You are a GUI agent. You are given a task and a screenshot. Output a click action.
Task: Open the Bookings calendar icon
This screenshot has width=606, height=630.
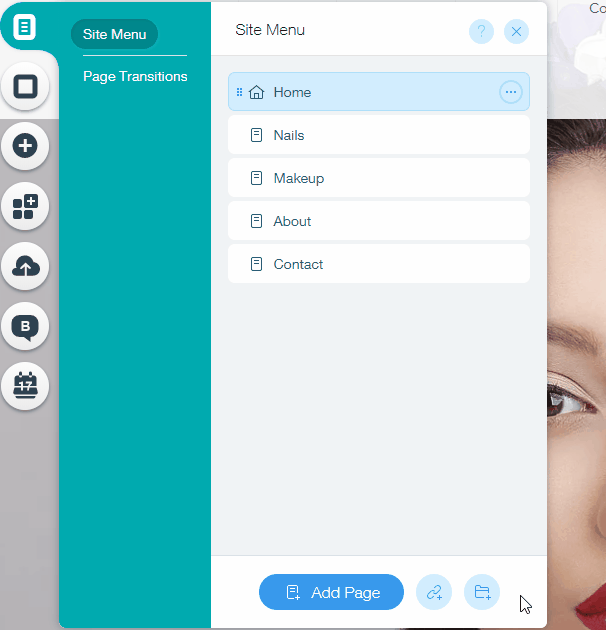pyautogui.click(x=25, y=385)
